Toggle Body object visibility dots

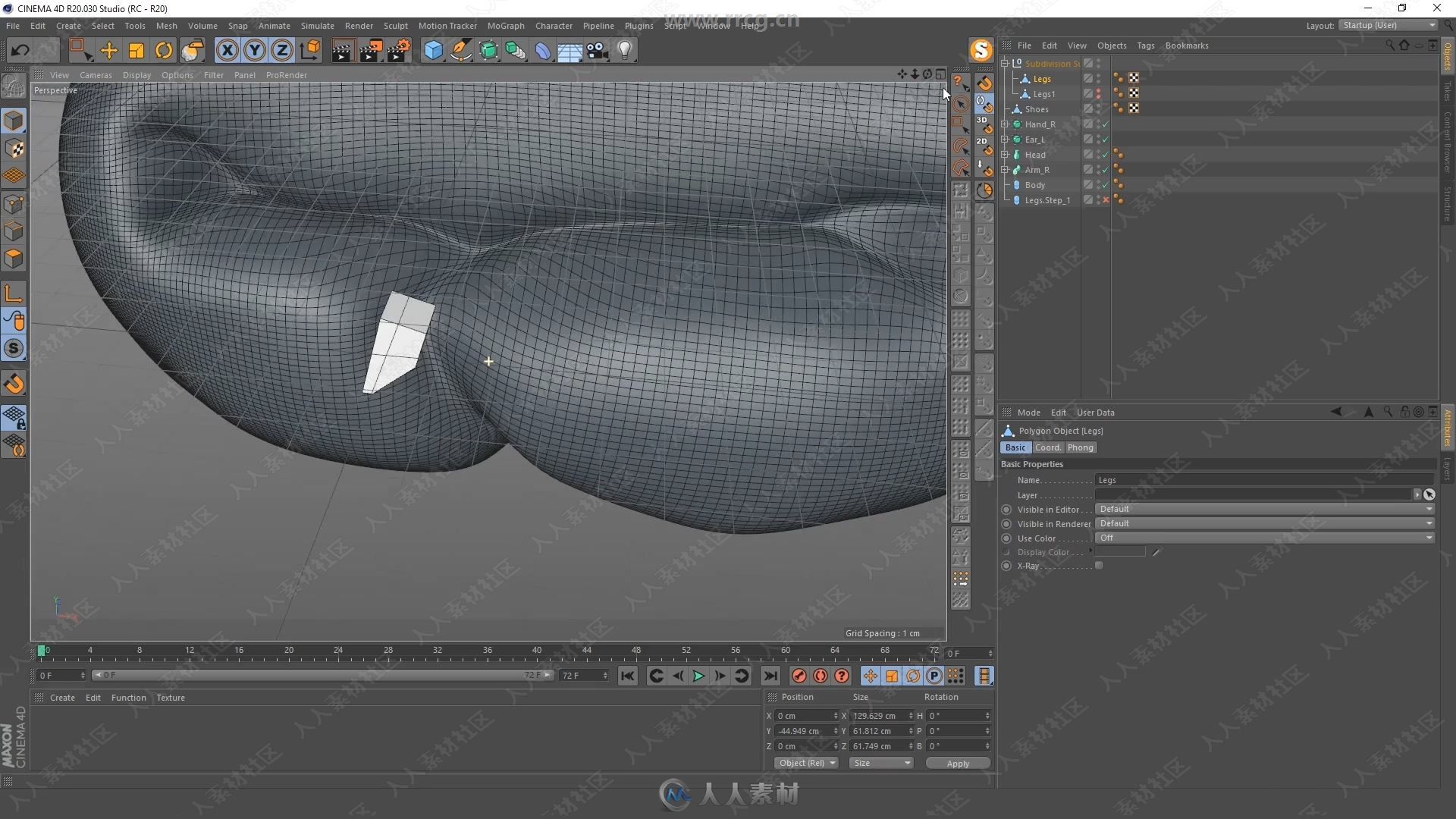[1098, 185]
